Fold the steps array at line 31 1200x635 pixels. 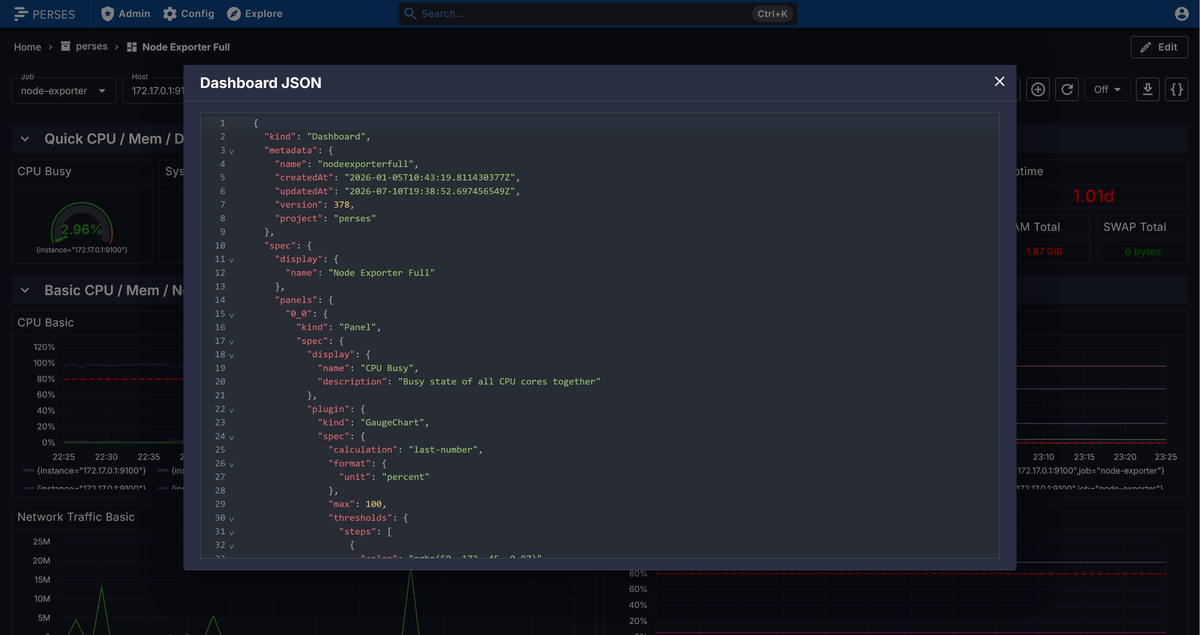point(232,532)
